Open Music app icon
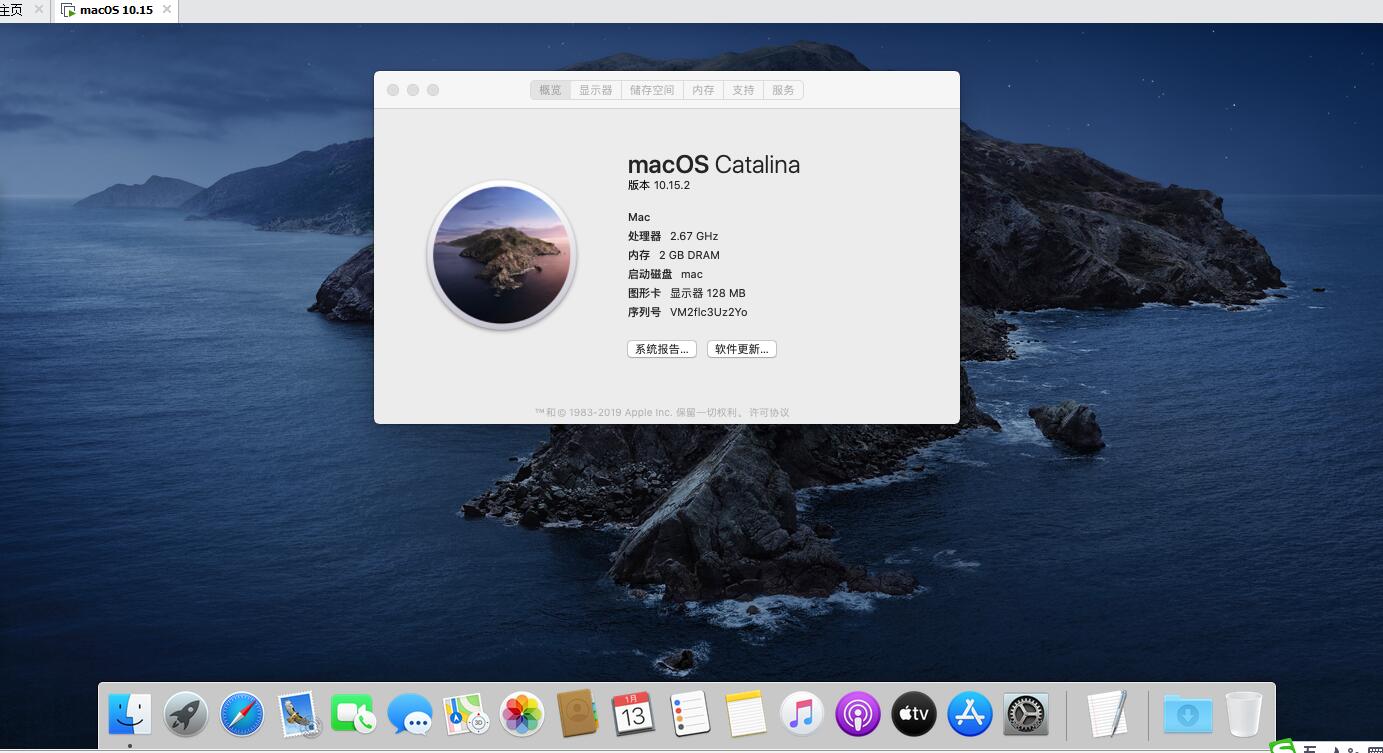1383x753 pixels. point(802,714)
